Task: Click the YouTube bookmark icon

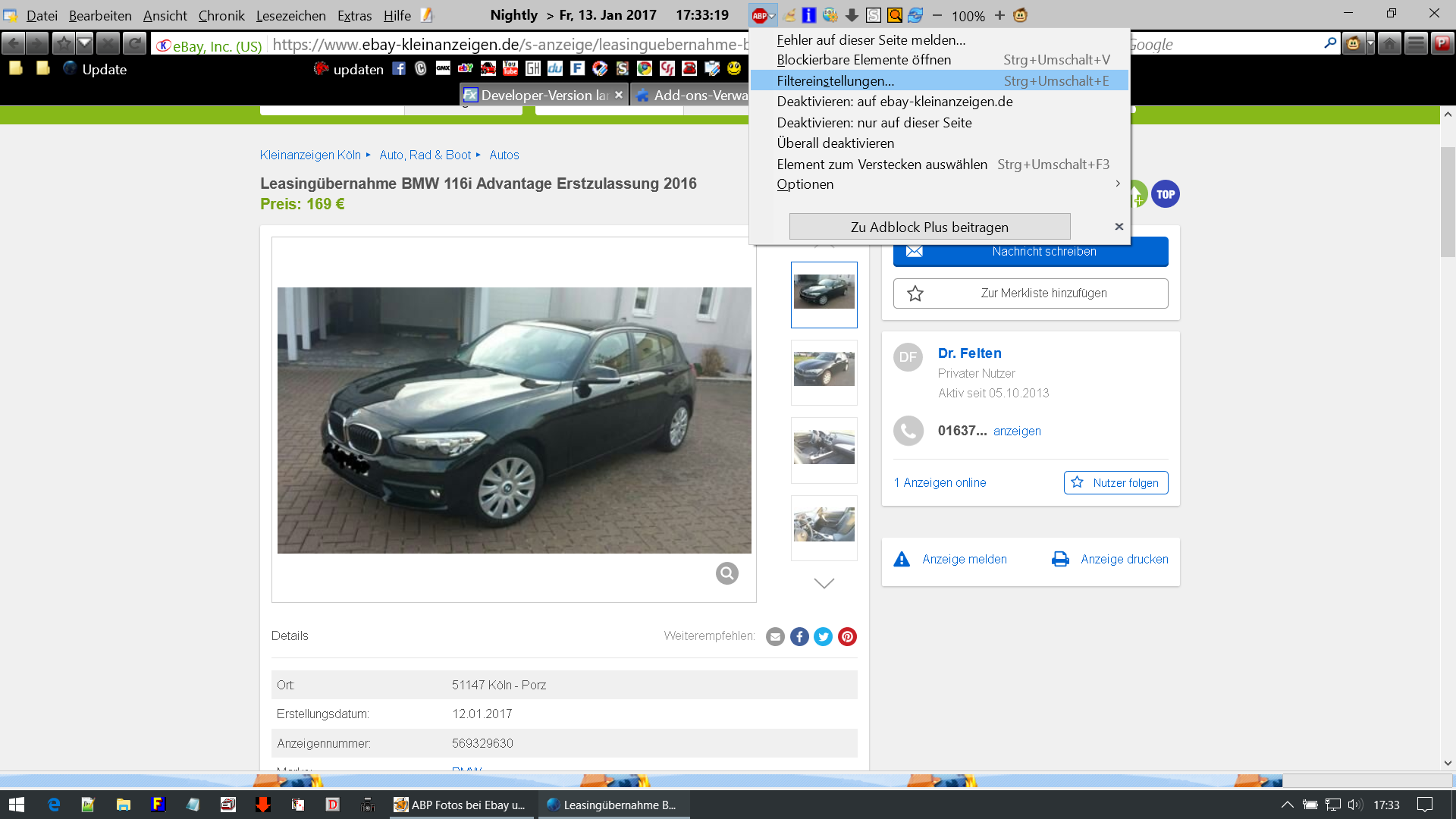Action: click(x=510, y=69)
